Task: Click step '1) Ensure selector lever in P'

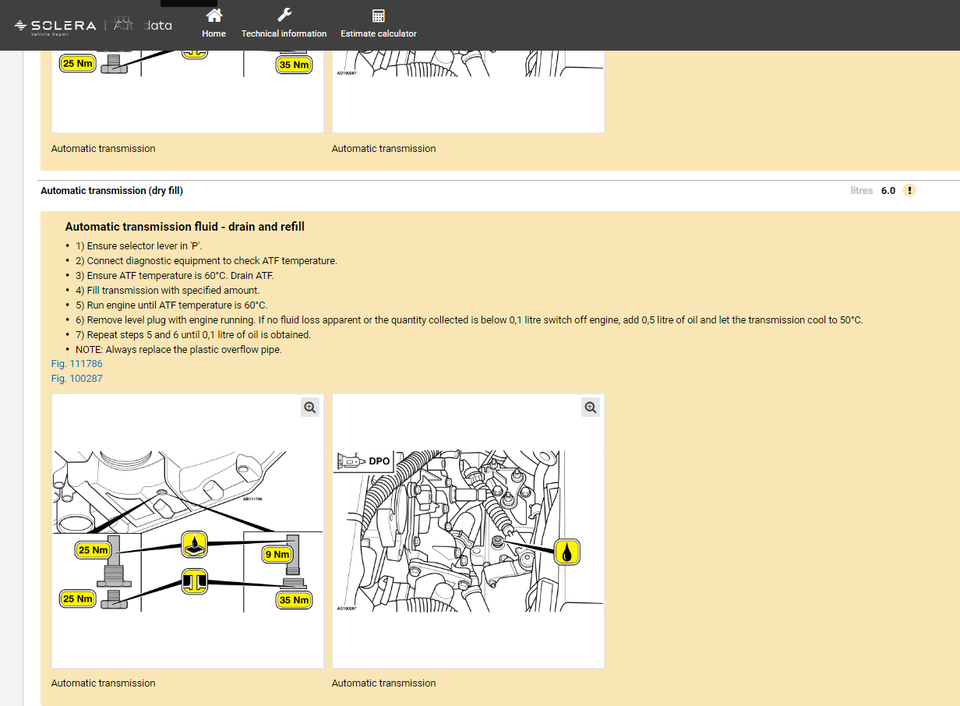Action: (138, 246)
